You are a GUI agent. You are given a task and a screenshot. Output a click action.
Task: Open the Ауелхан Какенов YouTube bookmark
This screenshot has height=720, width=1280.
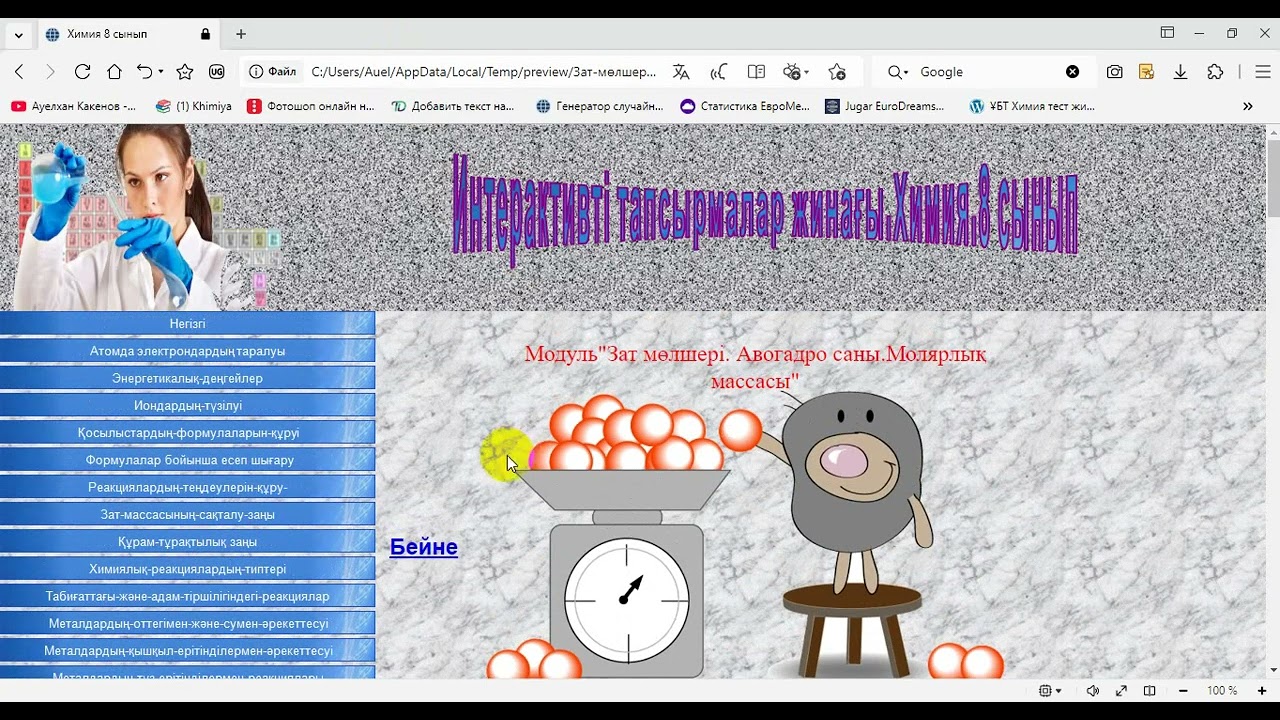[74, 106]
